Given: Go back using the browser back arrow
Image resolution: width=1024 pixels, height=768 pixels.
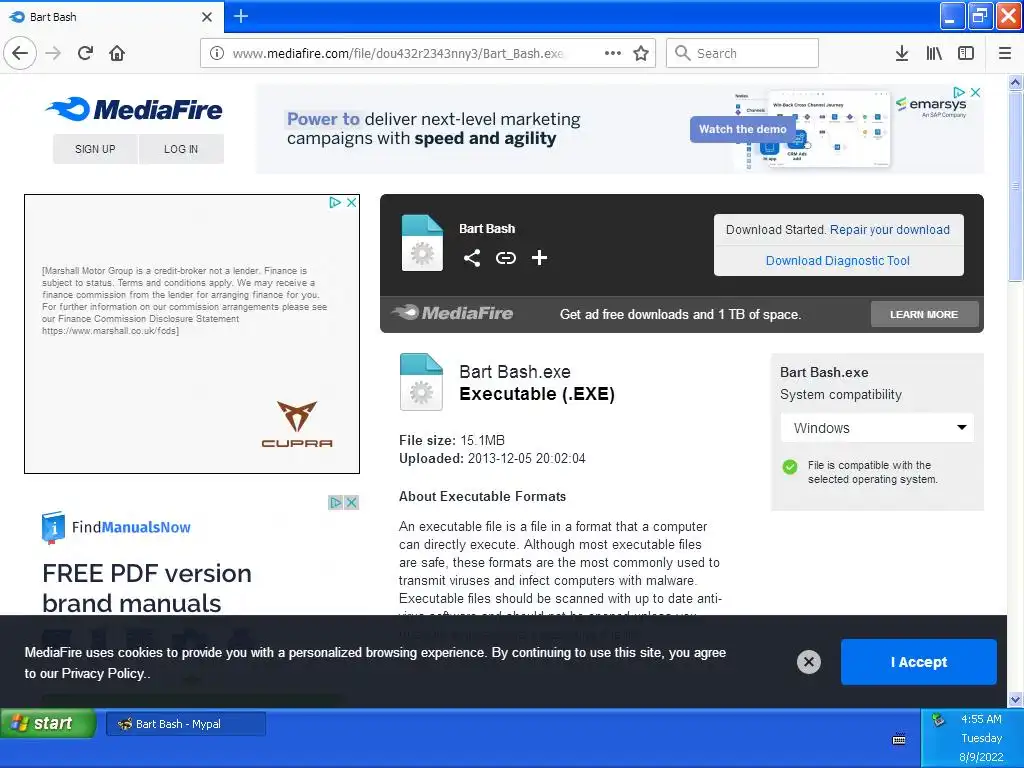Looking at the screenshot, I should coord(20,53).
